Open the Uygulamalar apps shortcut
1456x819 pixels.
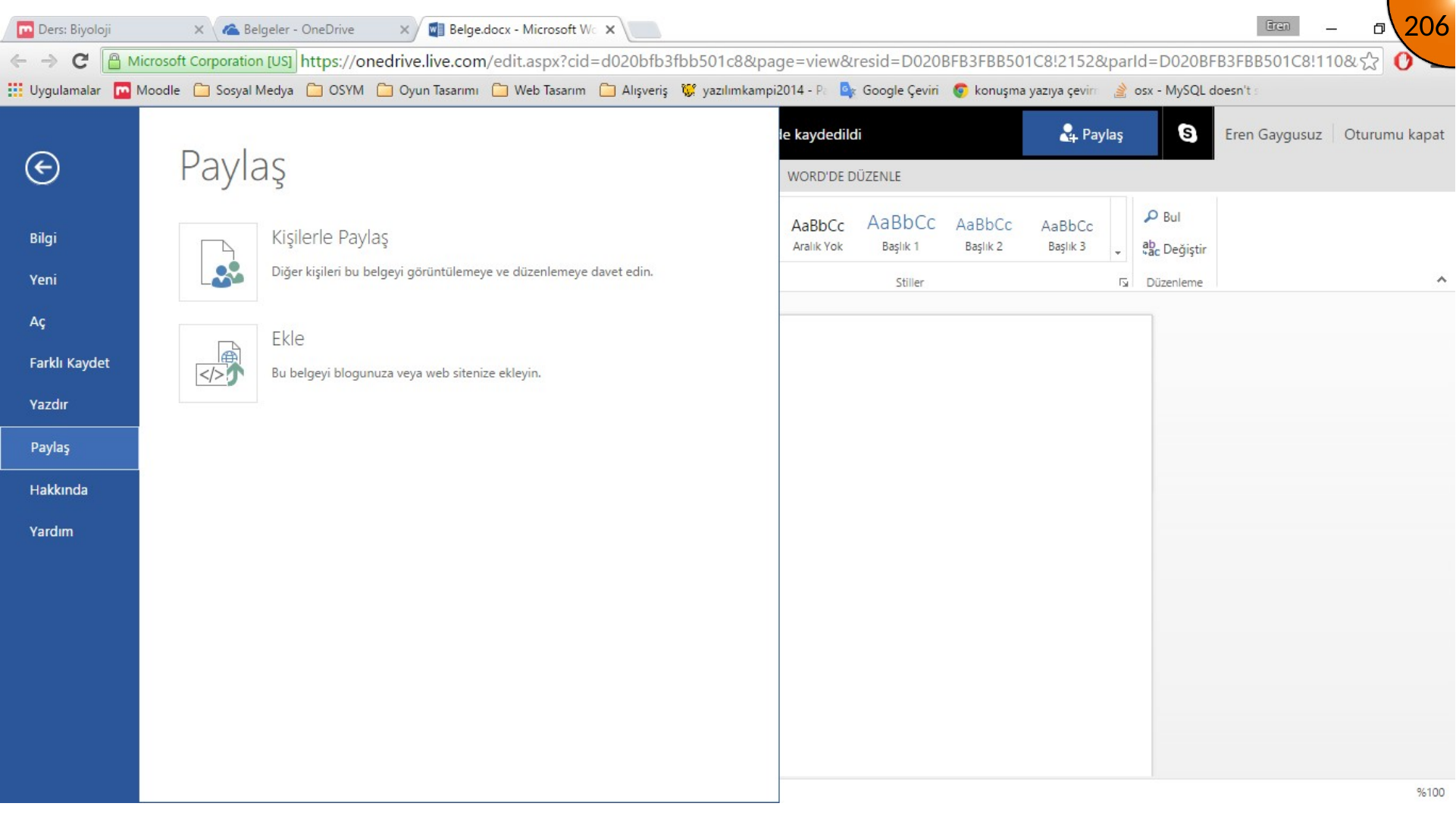click(x=54, y=90)
